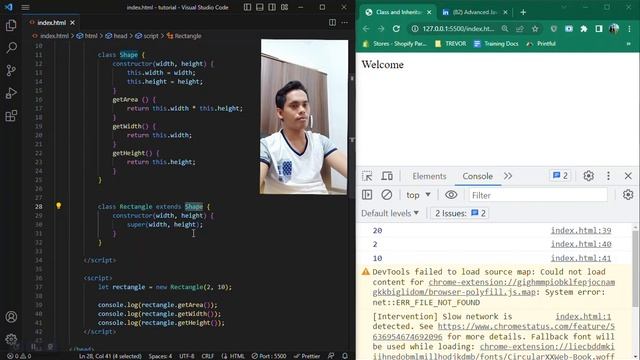
Task: Click the Port: 5500 Live Server status item
Action: (x=269, y=356)
